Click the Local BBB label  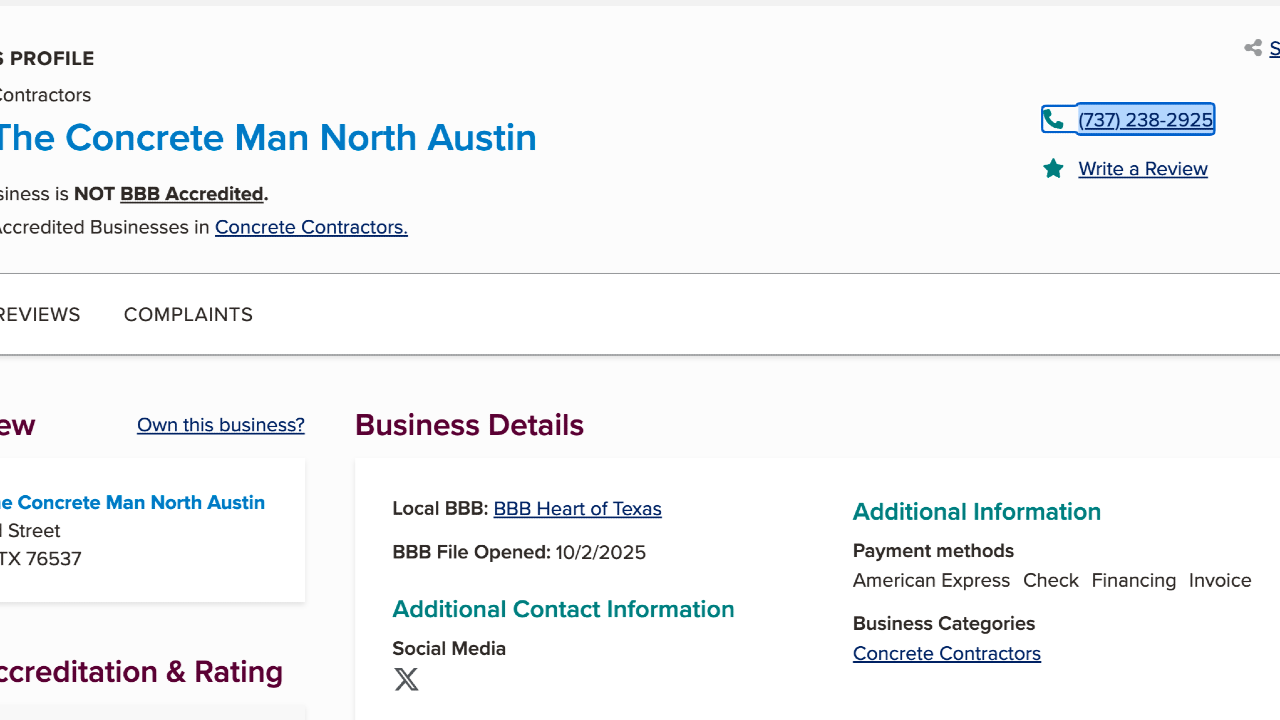pos(439,508)
